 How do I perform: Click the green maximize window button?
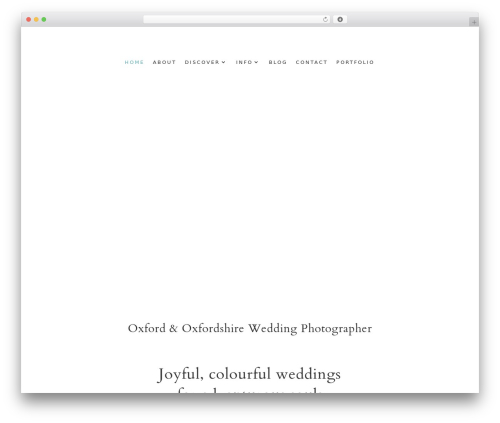[x=44, y=20]
